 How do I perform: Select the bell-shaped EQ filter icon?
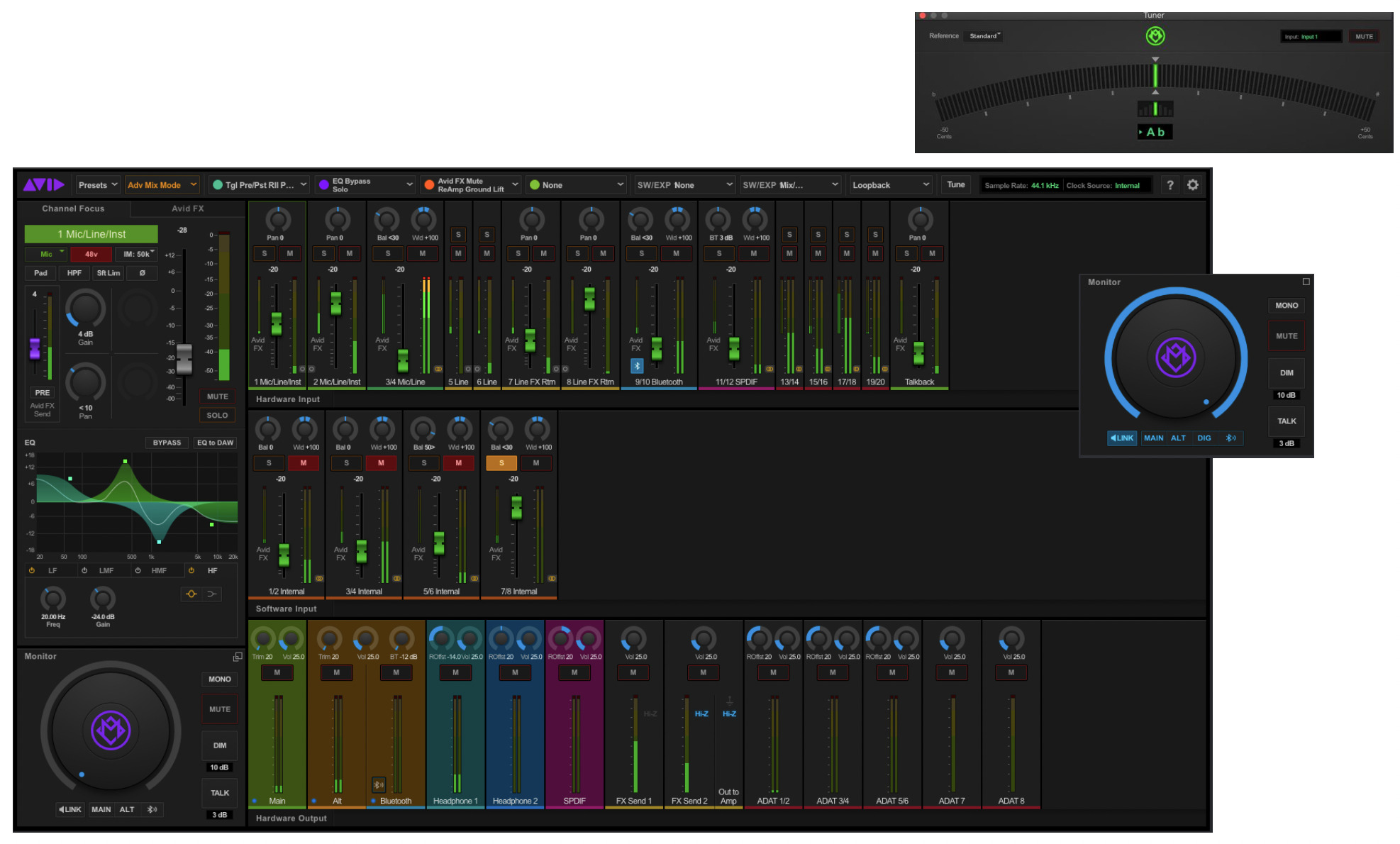coord(191,594)
